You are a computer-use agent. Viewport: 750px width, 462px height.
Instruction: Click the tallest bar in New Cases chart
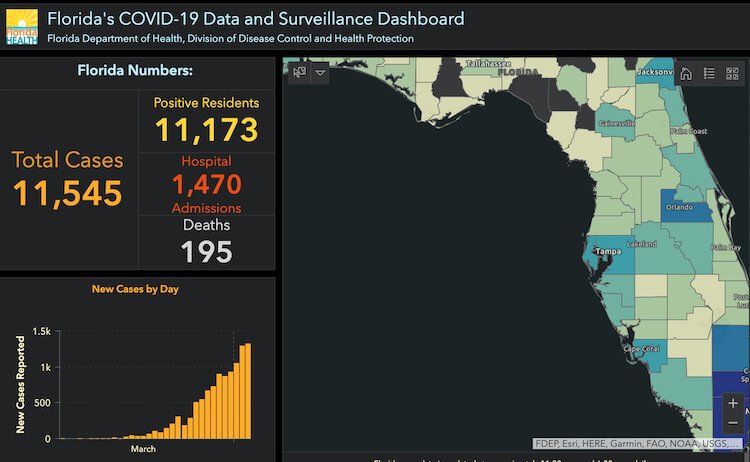click(x=247, y=391)
